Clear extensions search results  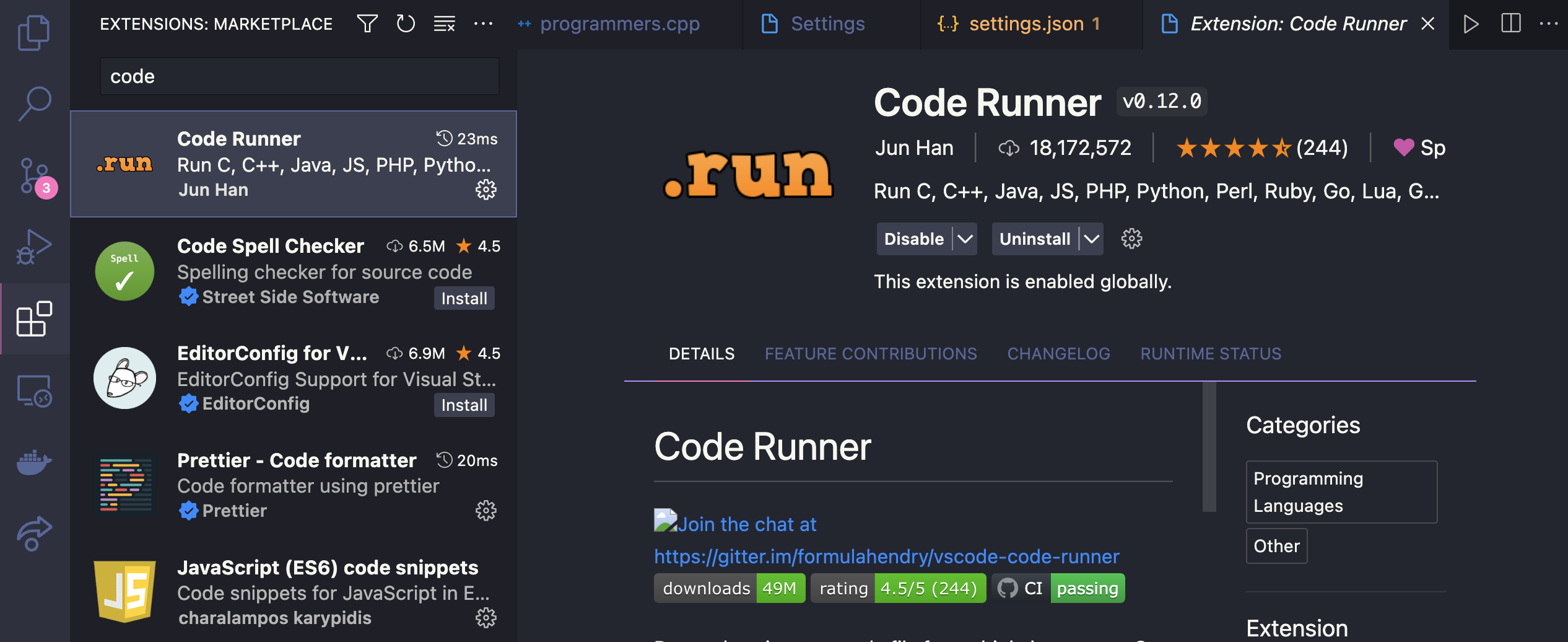pos(445,24)
